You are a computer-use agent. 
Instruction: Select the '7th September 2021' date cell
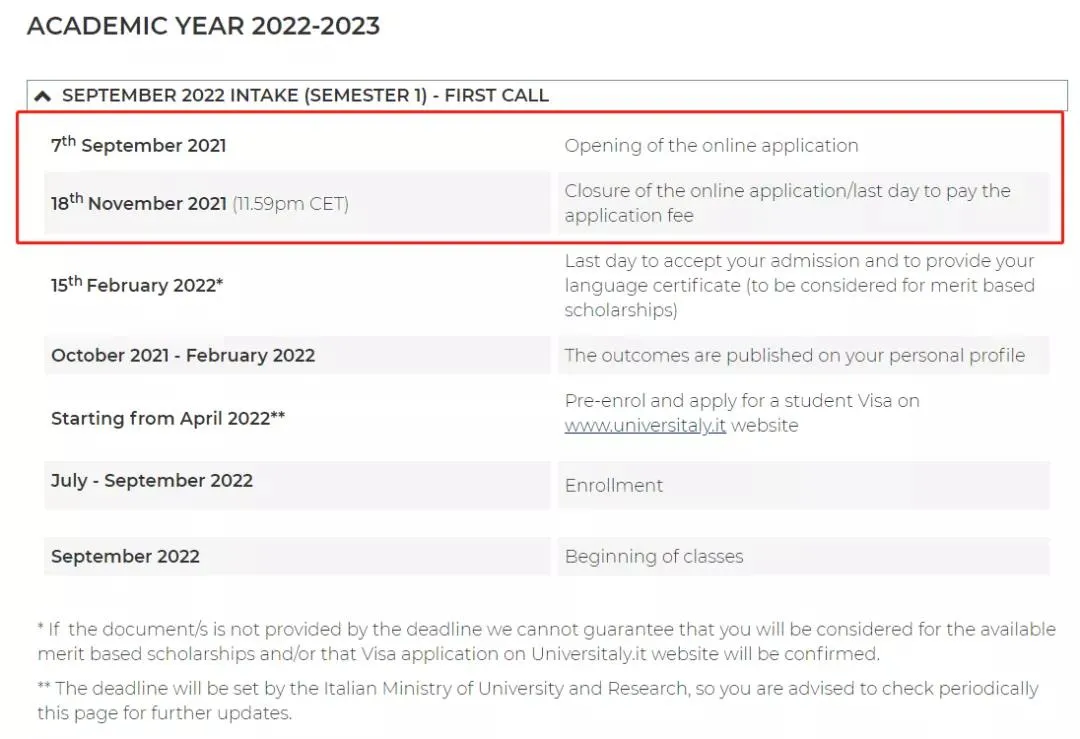pyautogui.click(x=139, y=146)
